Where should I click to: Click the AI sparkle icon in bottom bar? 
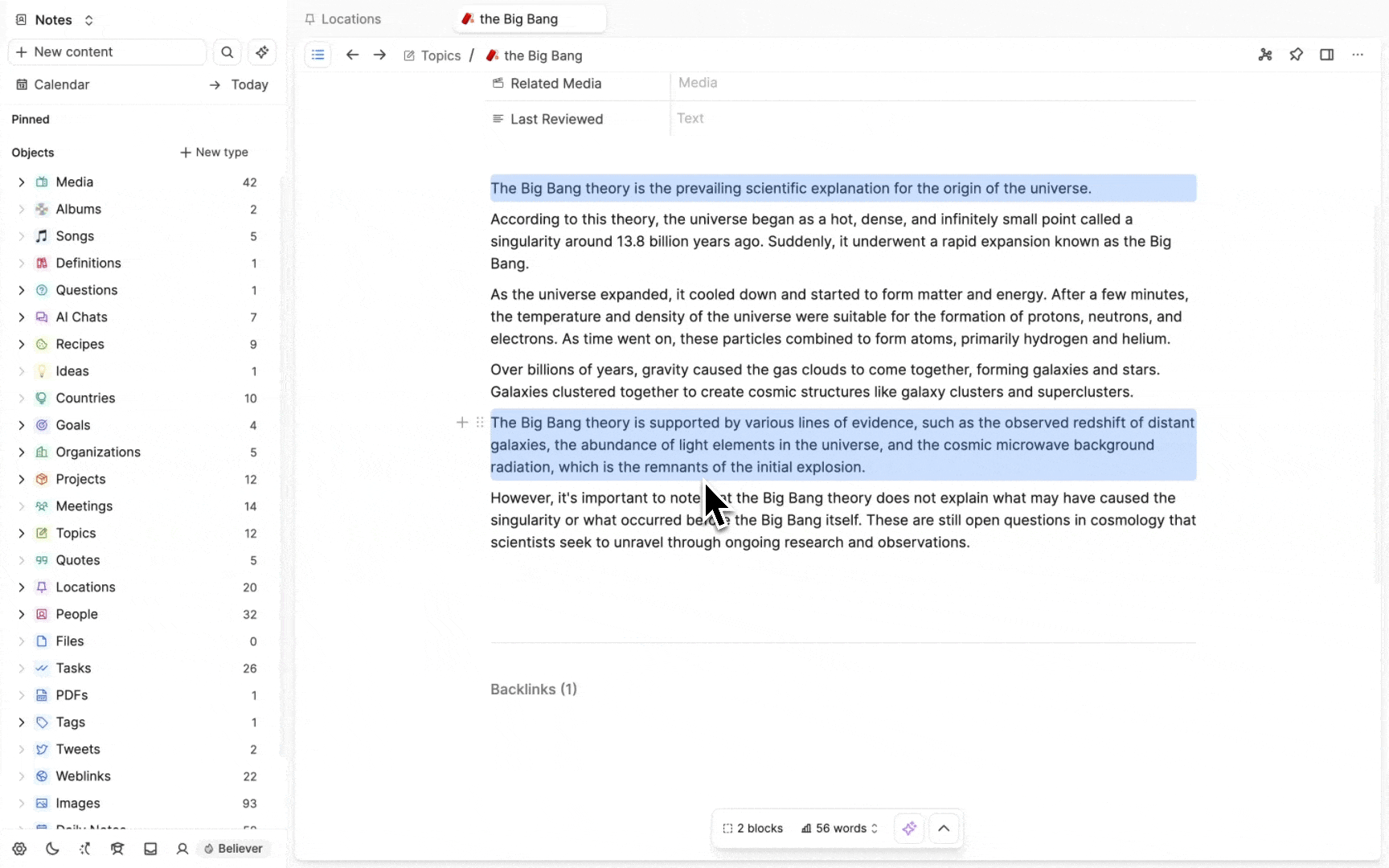coord(909,828)
